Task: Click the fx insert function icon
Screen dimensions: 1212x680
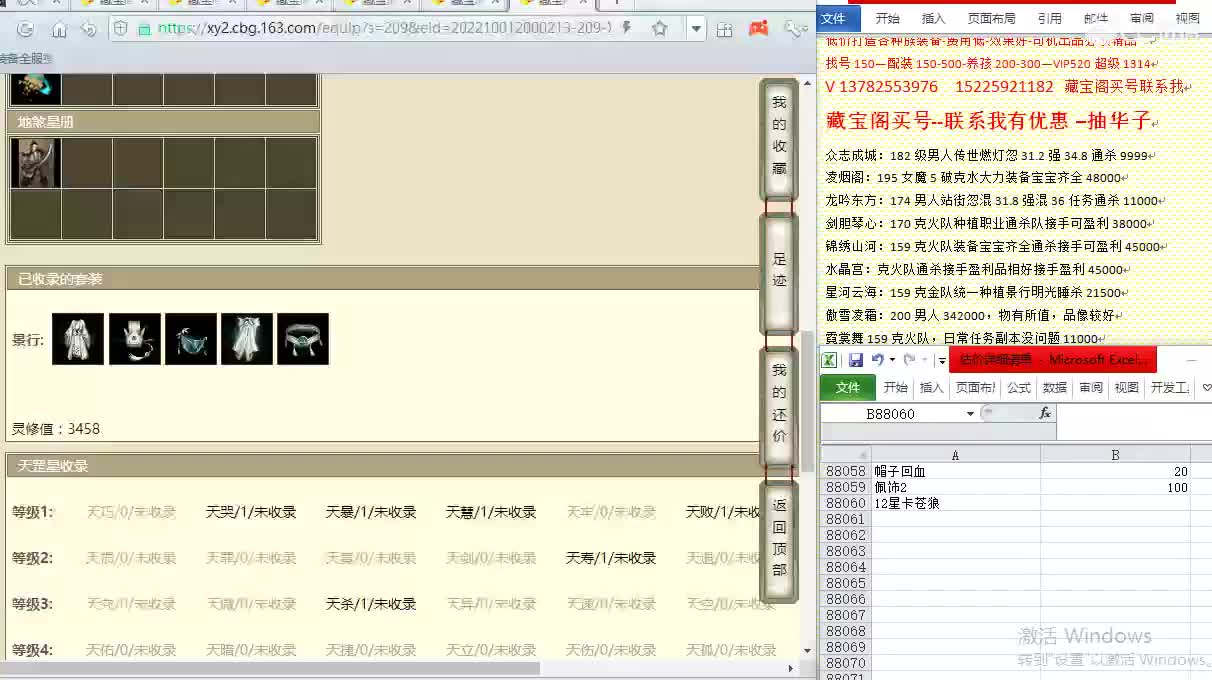Action: point(1045,414)
